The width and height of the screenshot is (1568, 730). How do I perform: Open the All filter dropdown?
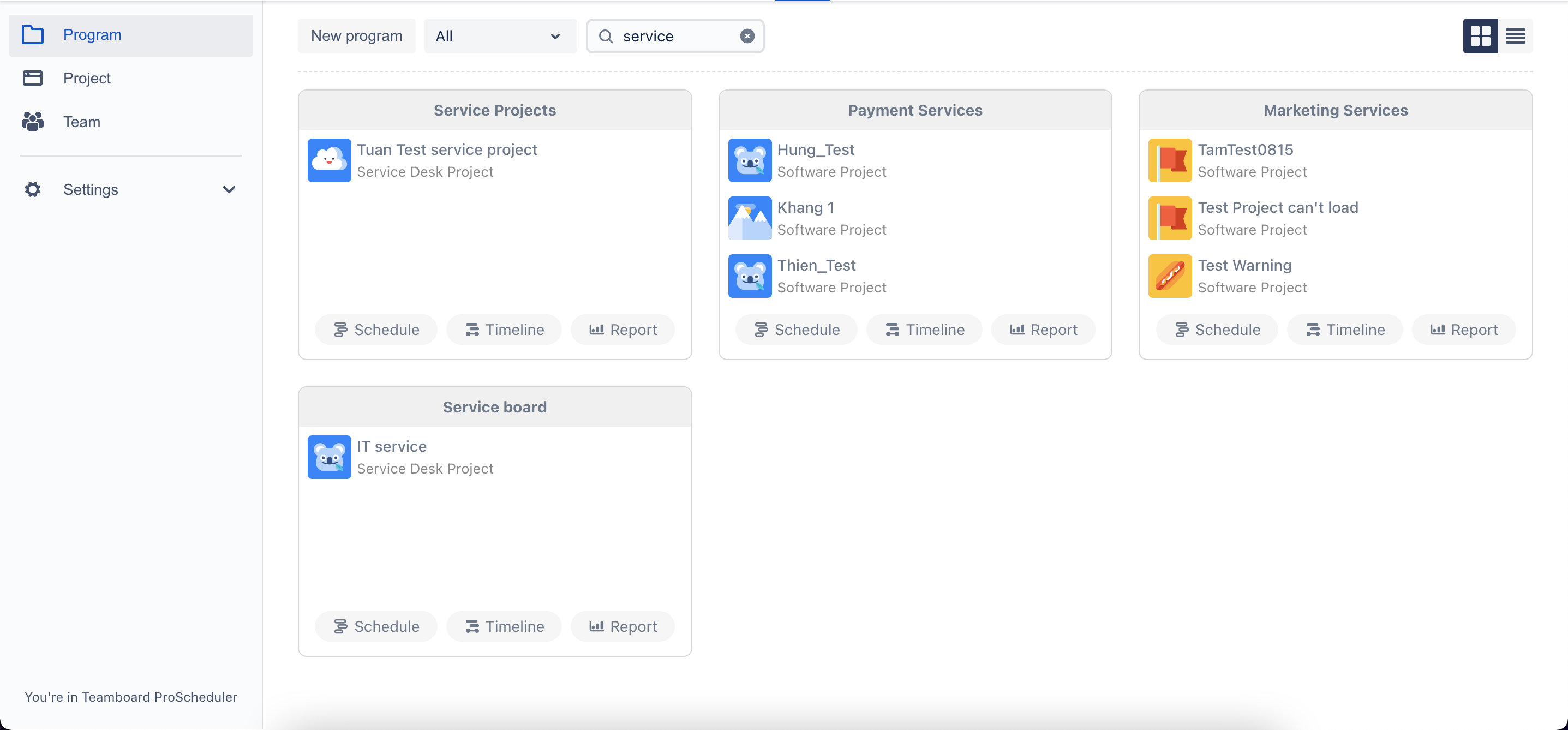pos(500,36)
